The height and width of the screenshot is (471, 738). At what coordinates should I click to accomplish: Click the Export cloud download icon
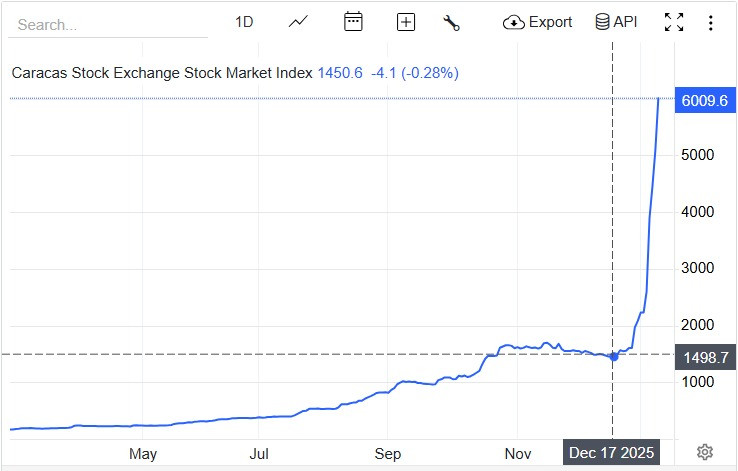click(513, 22)
